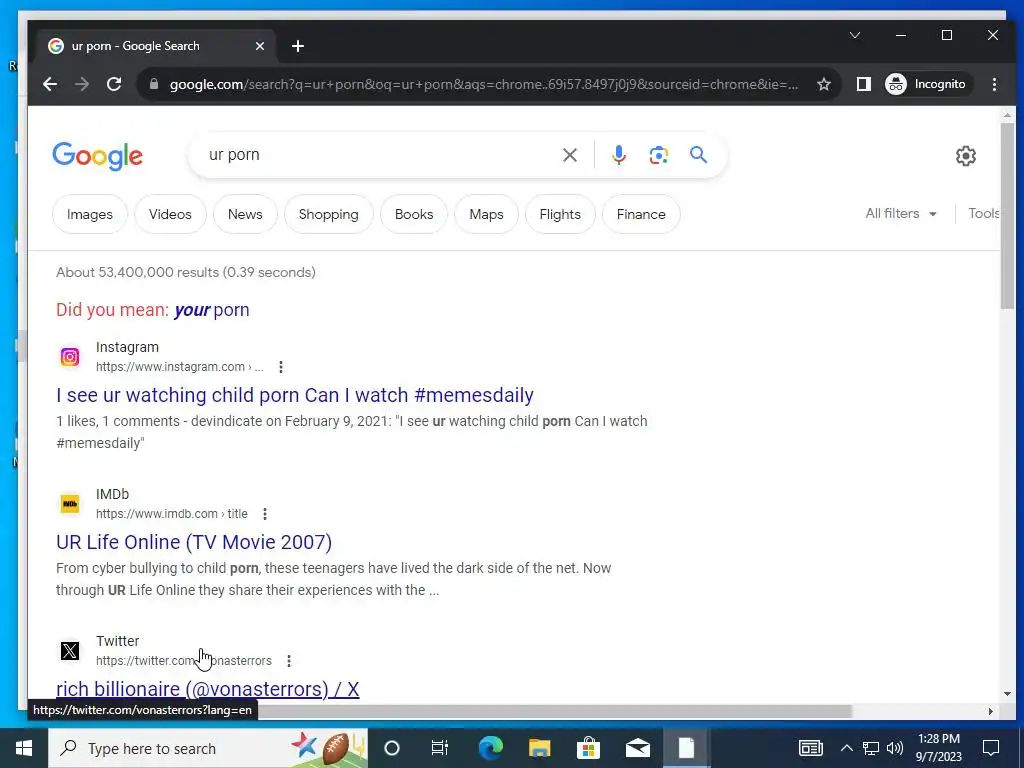Switch to the Images filter

point(89,214)
